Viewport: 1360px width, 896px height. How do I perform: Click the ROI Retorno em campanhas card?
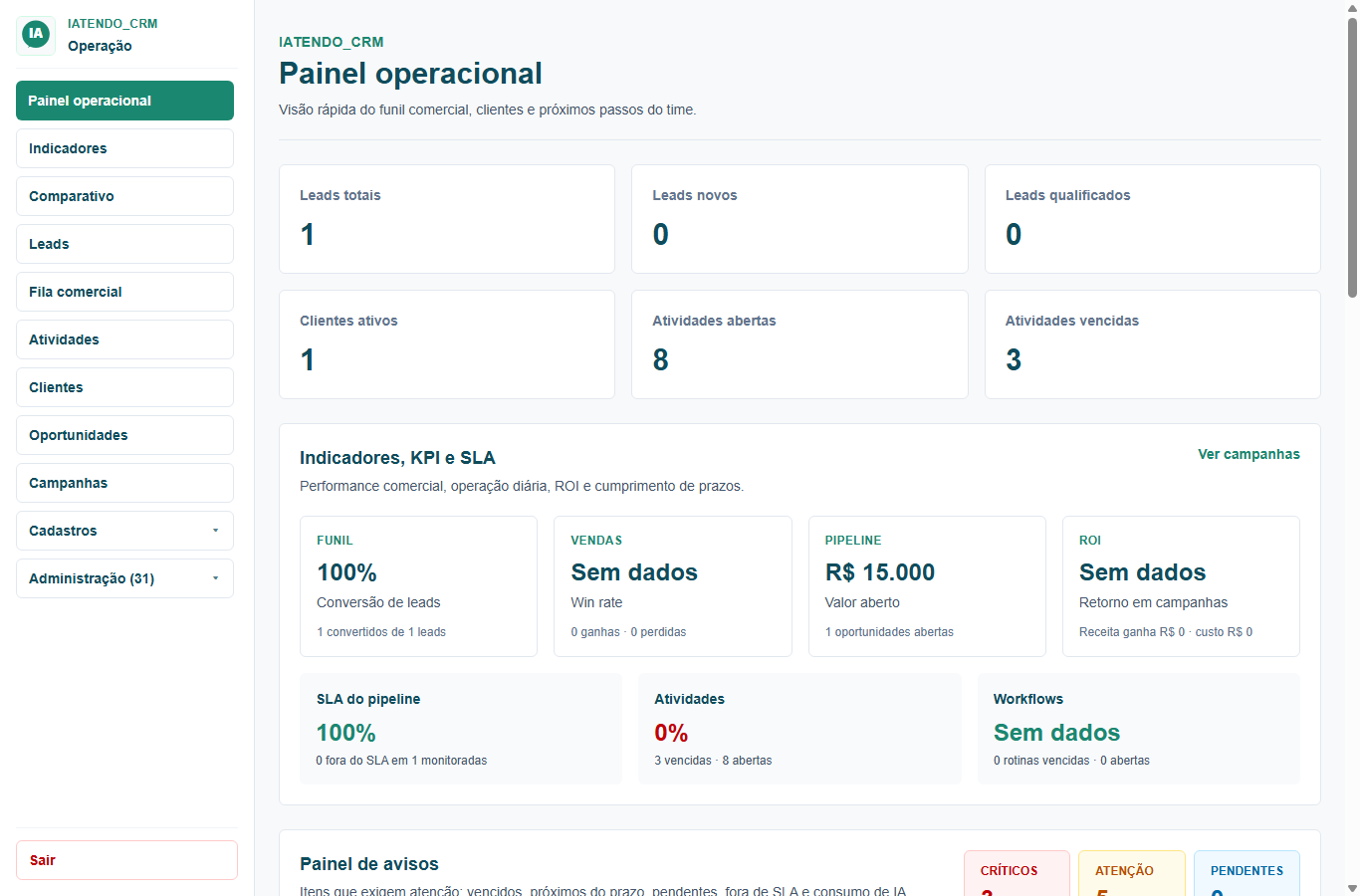pos(1181,586)
